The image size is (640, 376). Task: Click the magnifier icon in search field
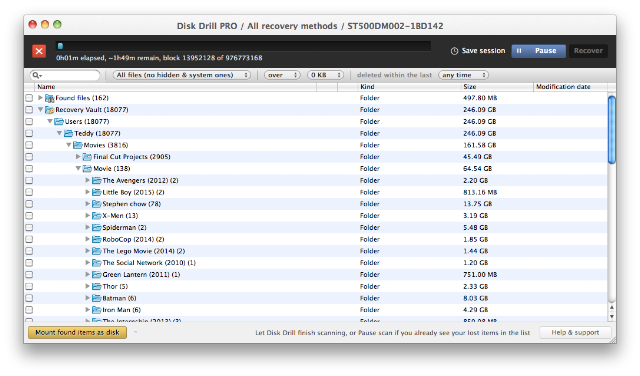[37, 75]
